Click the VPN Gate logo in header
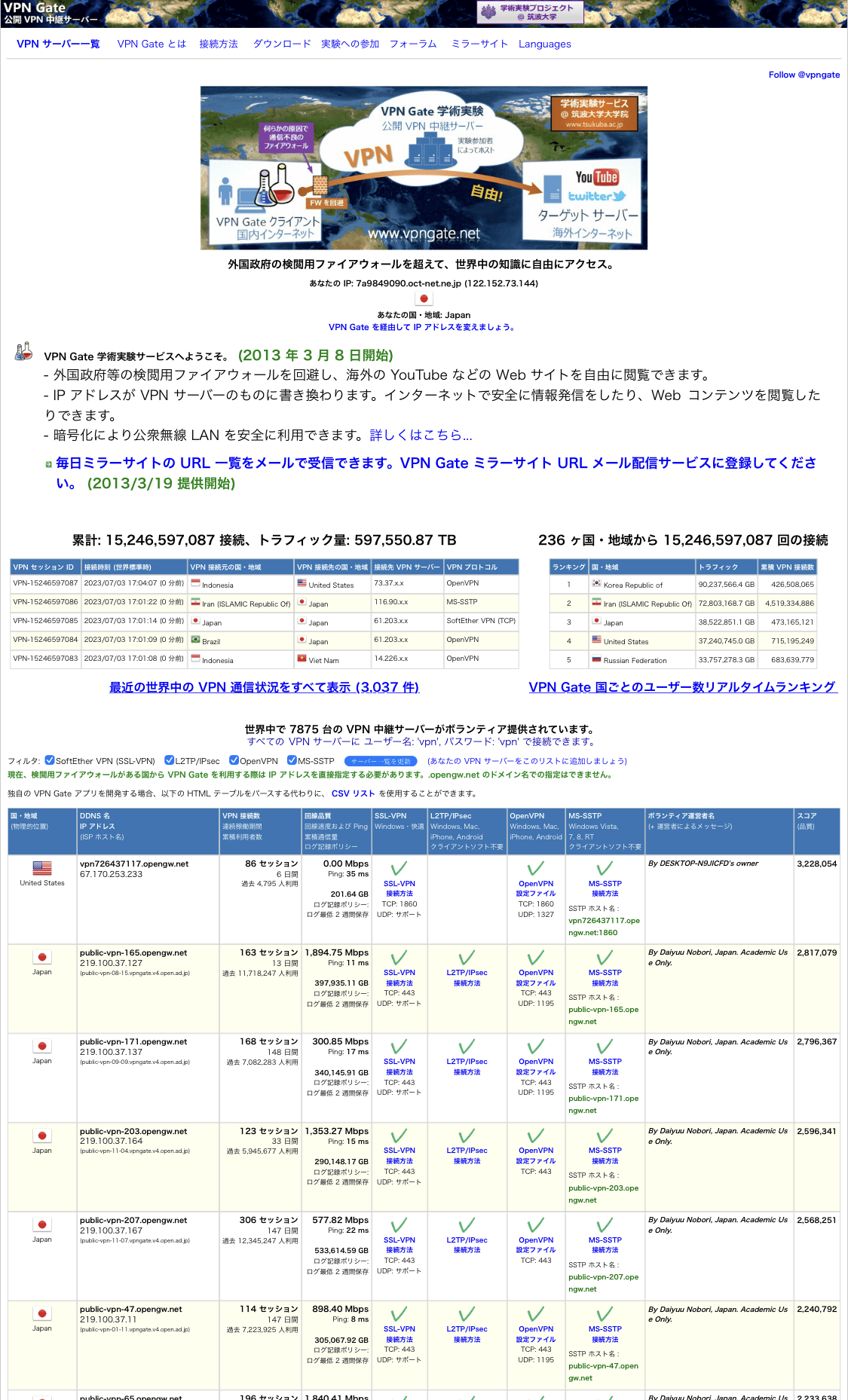 point(51,13)
